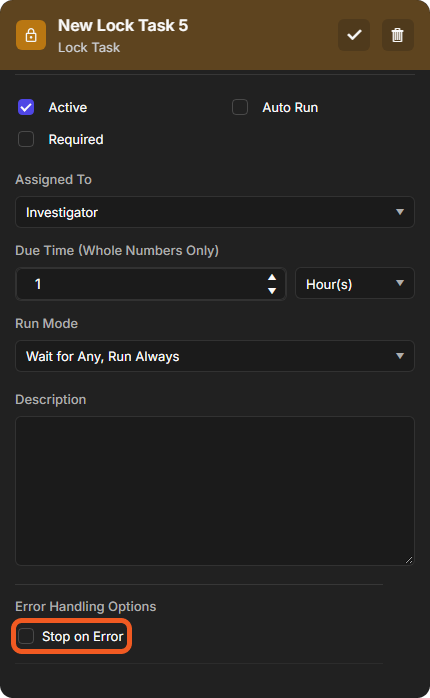Click the Due Time (Whole Numbers Only) label

point(117,250)
